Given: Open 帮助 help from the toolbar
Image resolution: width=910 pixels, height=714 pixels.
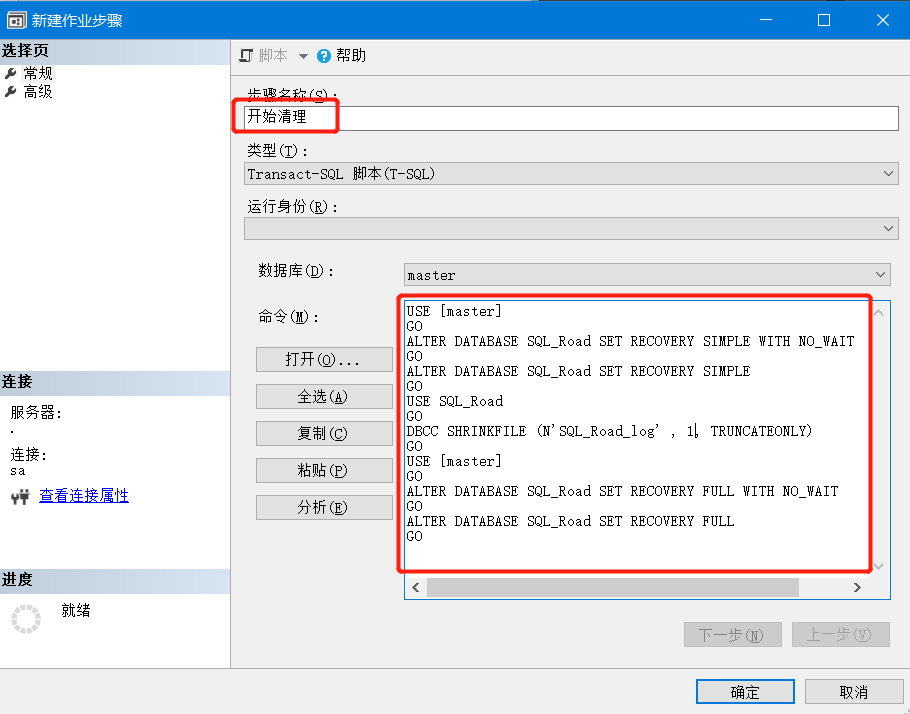Looking at the screenshot, I should [351, 56].
